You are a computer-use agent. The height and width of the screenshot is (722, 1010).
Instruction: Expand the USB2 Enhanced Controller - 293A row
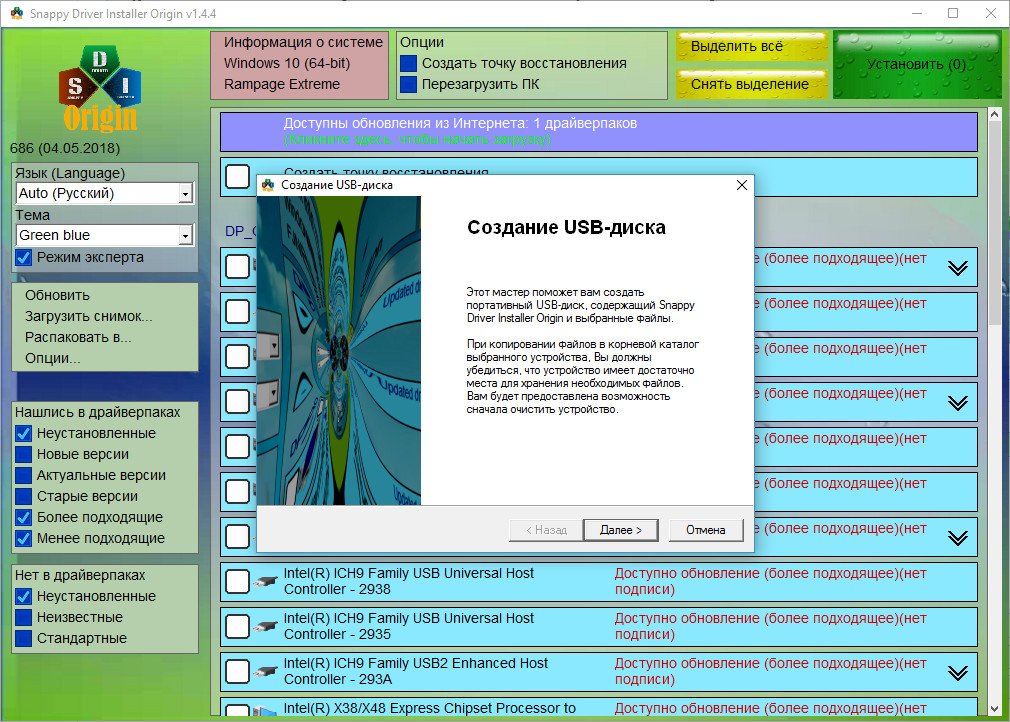[x=958, y=672]
